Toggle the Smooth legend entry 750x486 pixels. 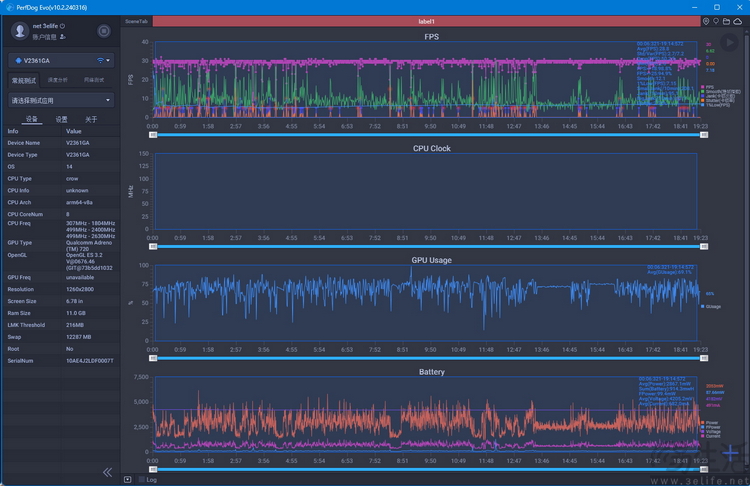[x=720, y=91]
